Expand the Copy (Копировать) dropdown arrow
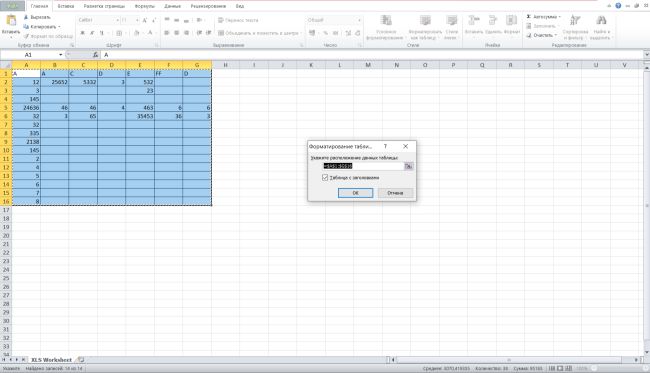This screenshot has width=650, height=373. pyautogui.click(x=59, y=27)
